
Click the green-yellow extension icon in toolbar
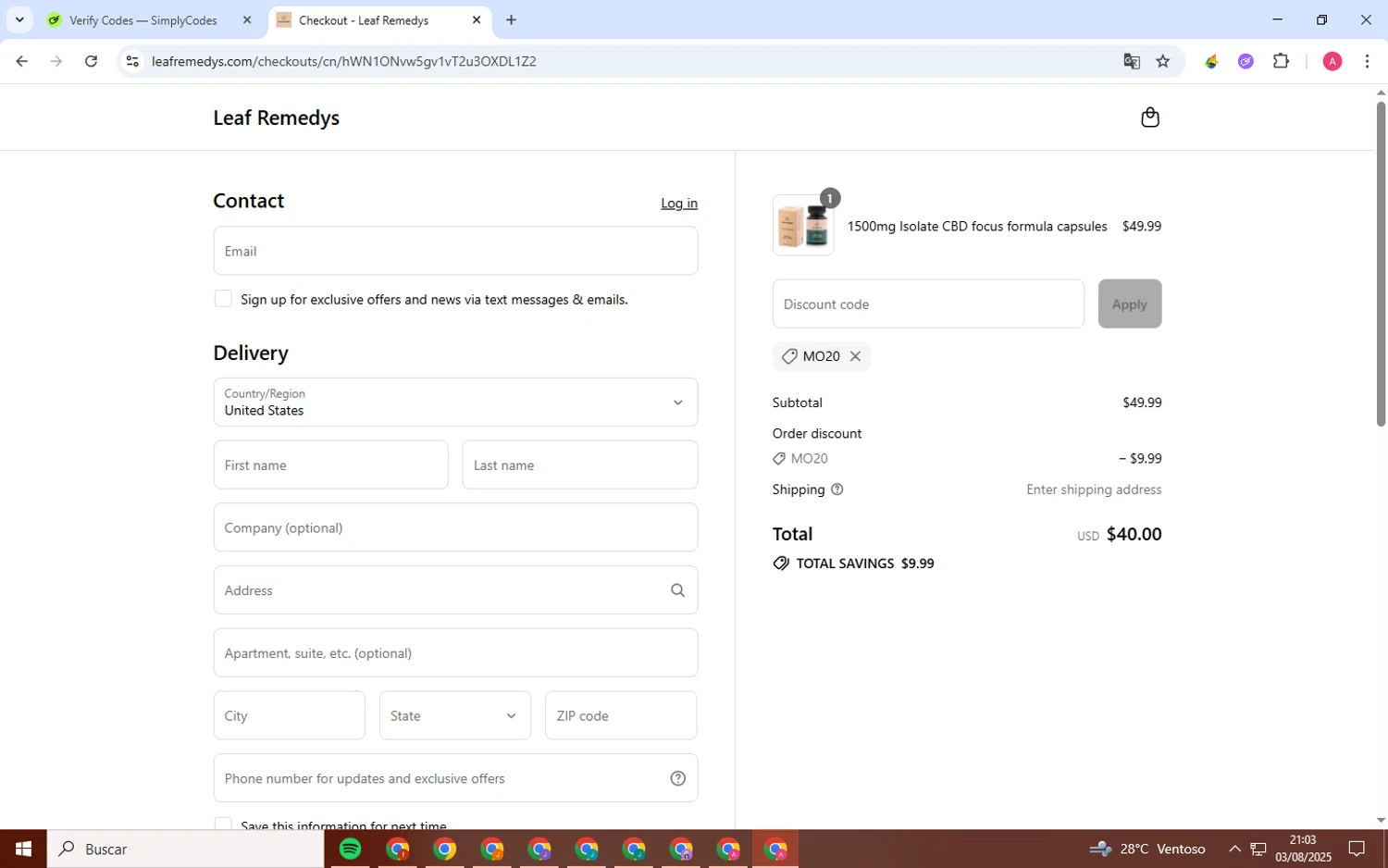coord(1211,61)
